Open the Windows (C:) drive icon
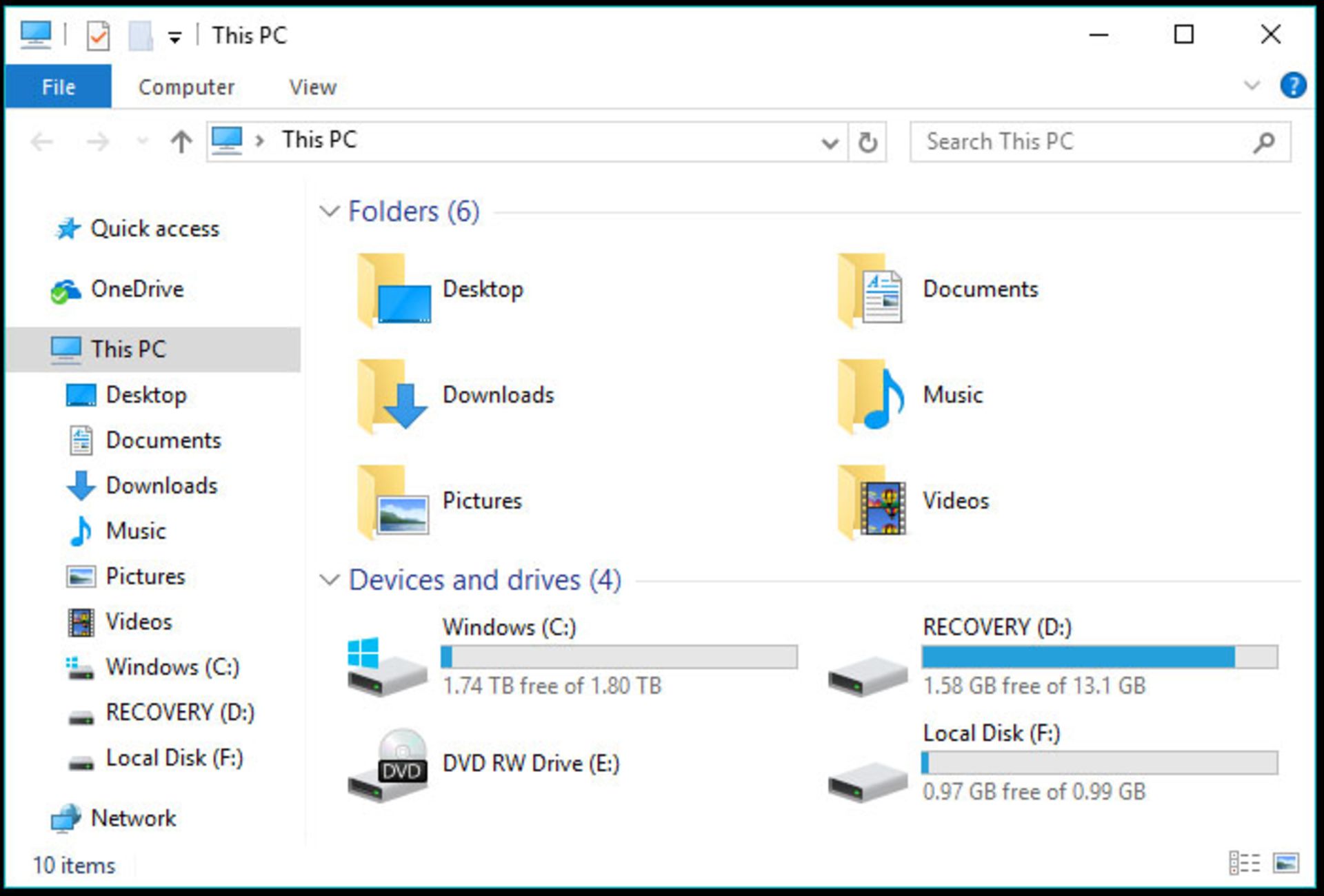The height and width of the screenshot is (896, 1324). pyautogui.click(x=386, y=665)
